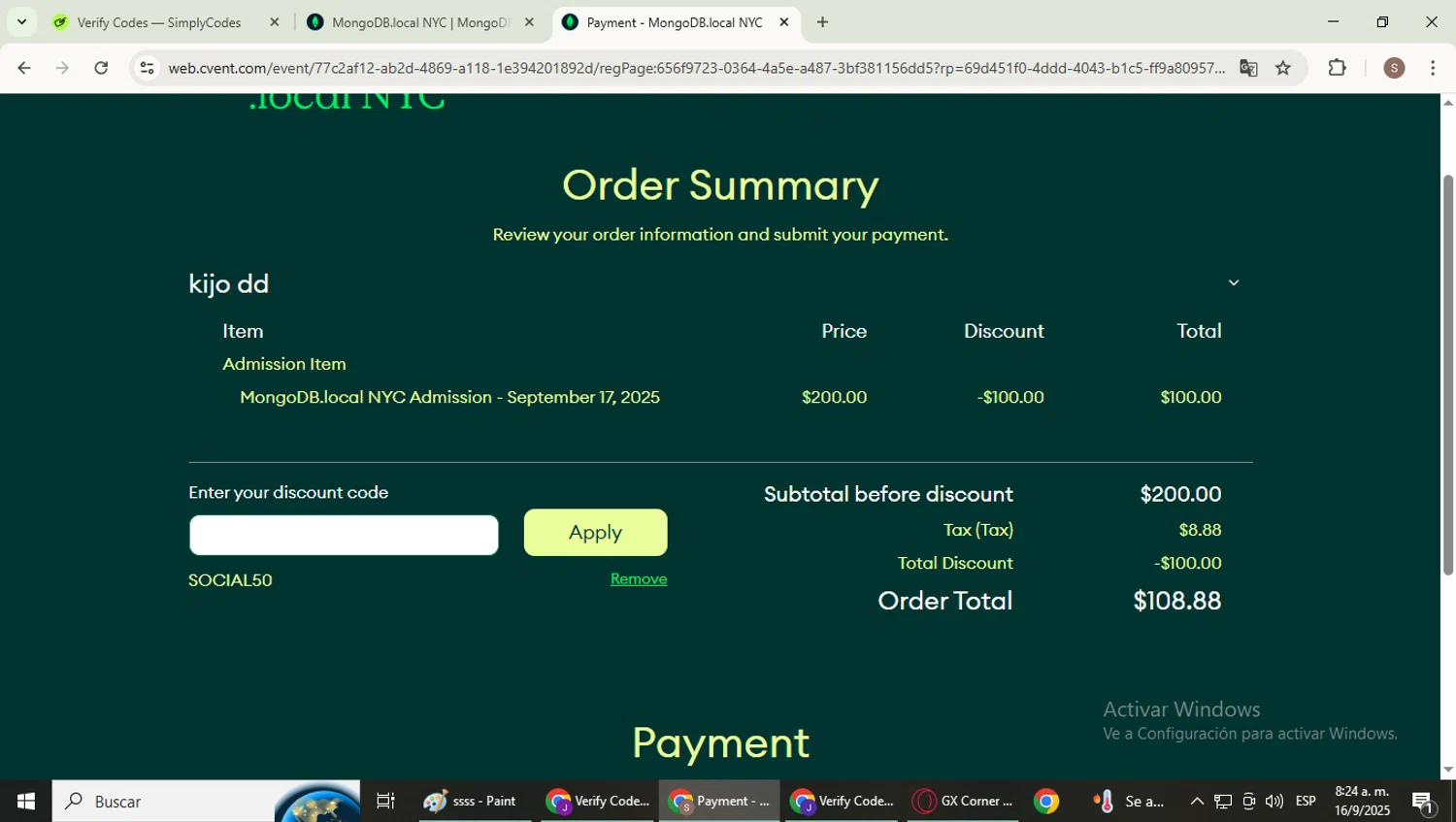Switch to MongoDB.local NYC | MongoDB tab
1456x822 pixels.
click(419, 22)
